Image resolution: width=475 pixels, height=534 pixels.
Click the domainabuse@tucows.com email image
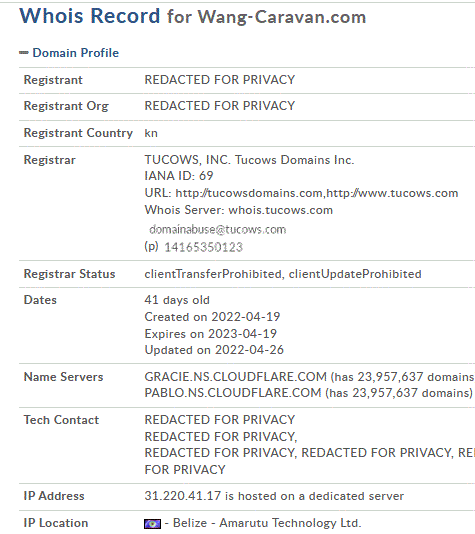(x=218, y=230)
